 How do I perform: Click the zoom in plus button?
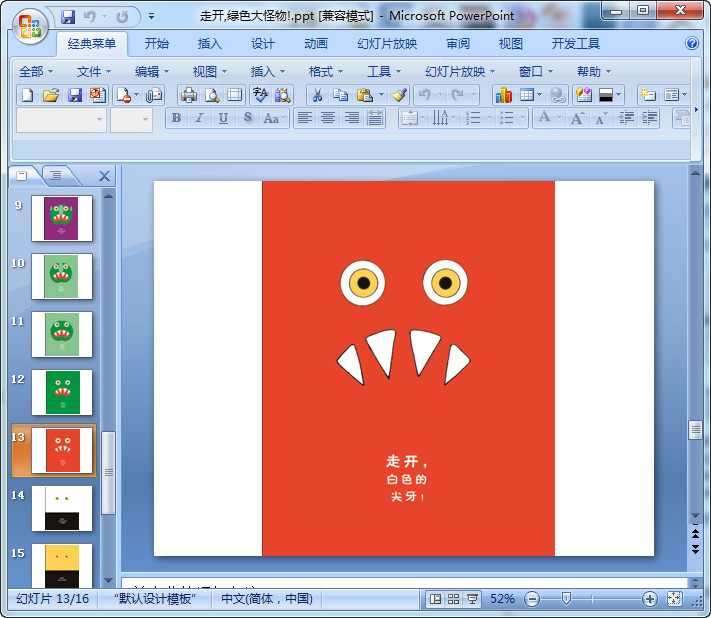tap(650, 599)
